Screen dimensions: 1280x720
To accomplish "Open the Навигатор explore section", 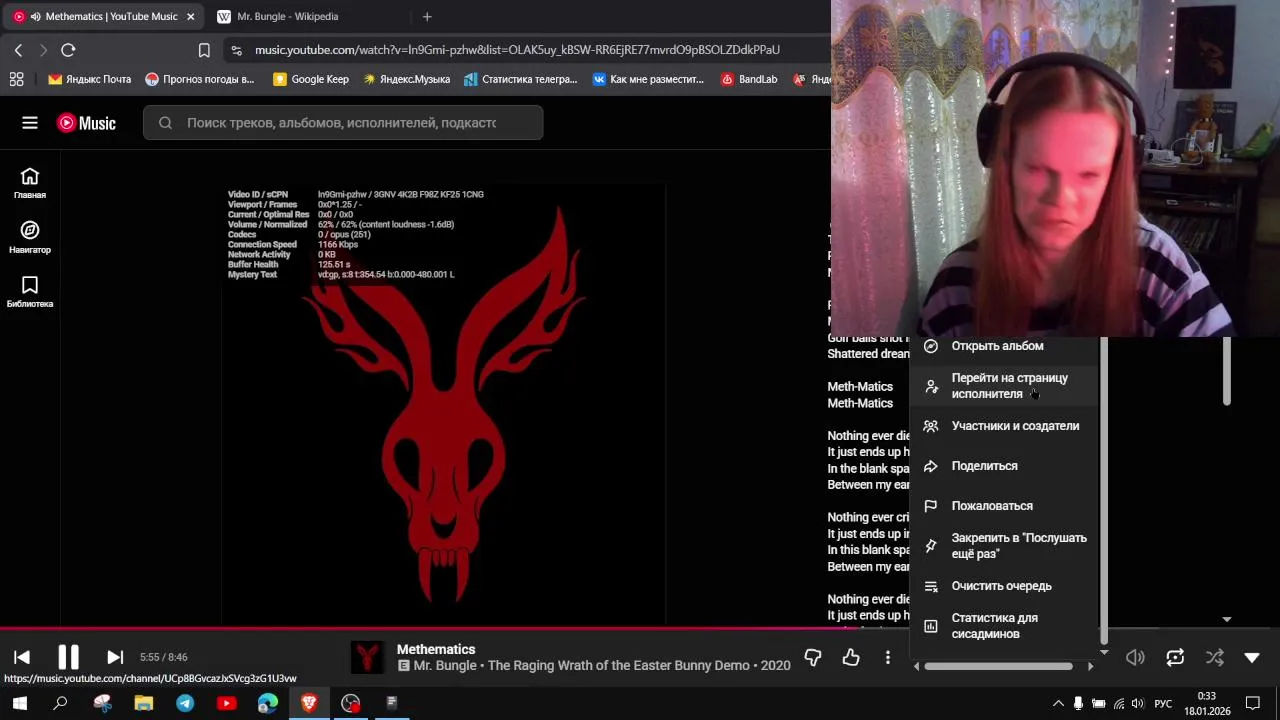I will point(30,238).
